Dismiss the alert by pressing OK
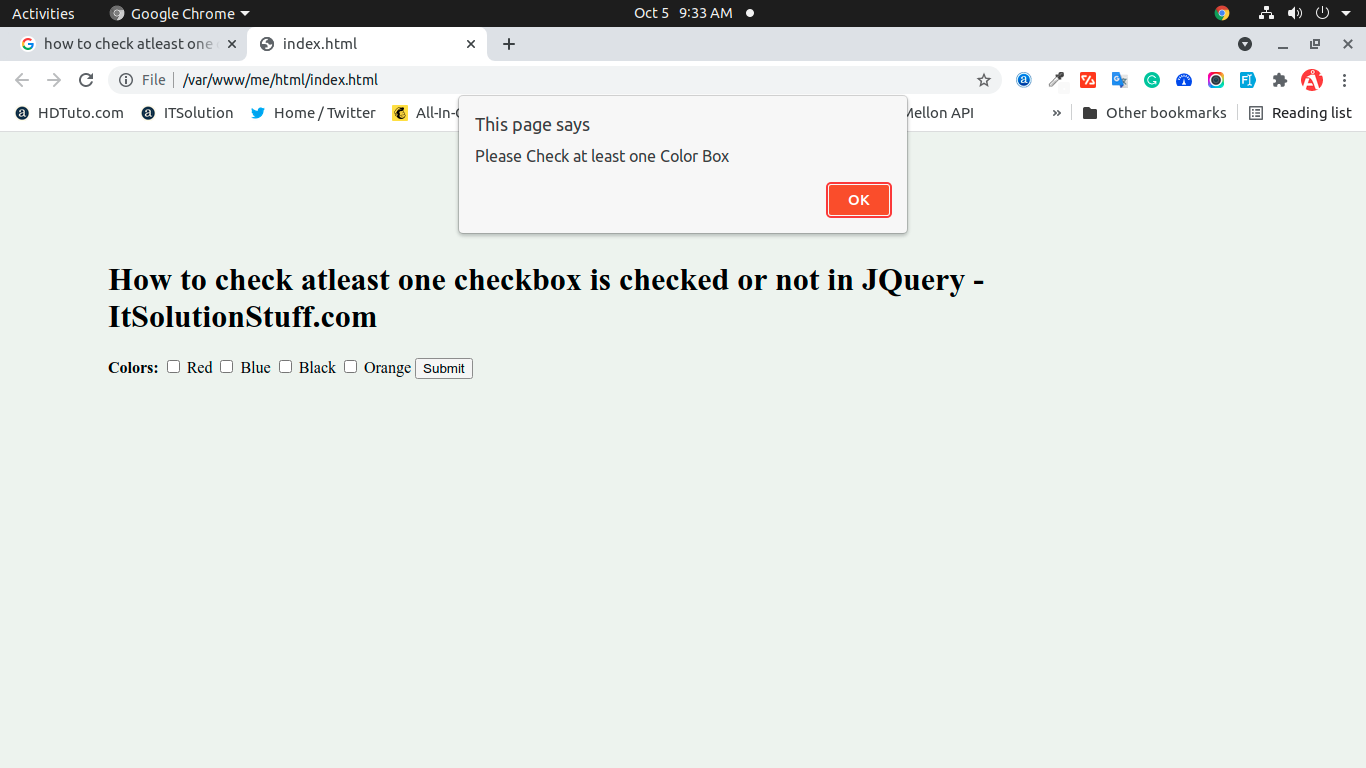Screen dimensions: 1366x768 (858, 199)
